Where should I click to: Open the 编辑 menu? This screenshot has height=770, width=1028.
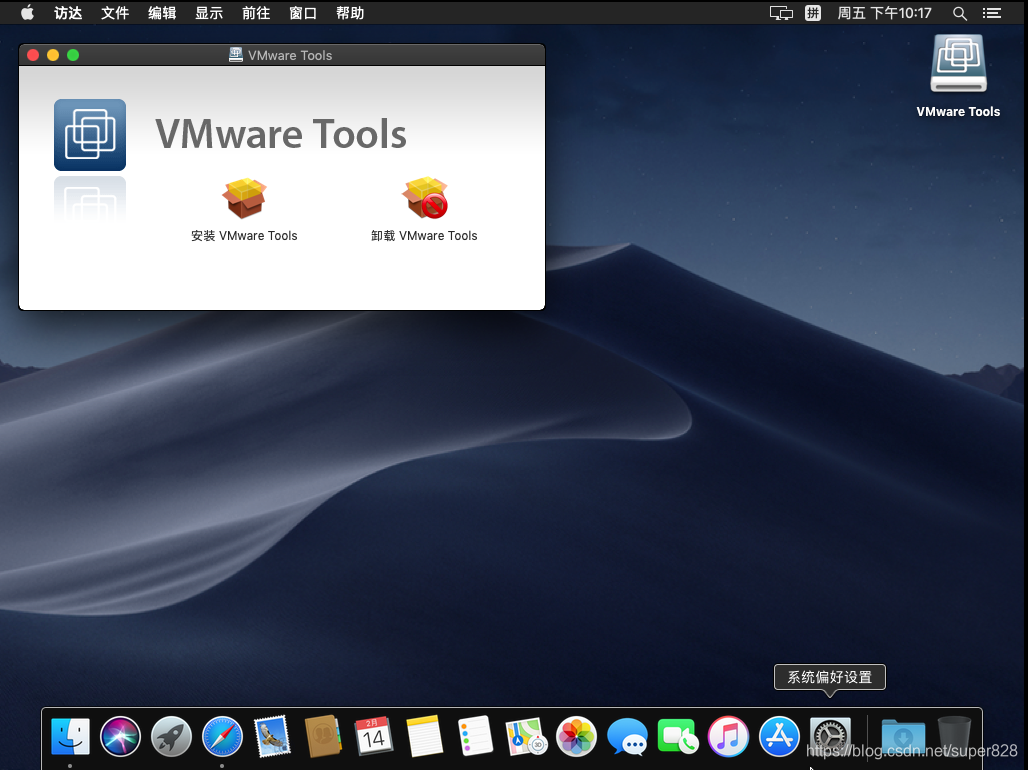point(162,13)
